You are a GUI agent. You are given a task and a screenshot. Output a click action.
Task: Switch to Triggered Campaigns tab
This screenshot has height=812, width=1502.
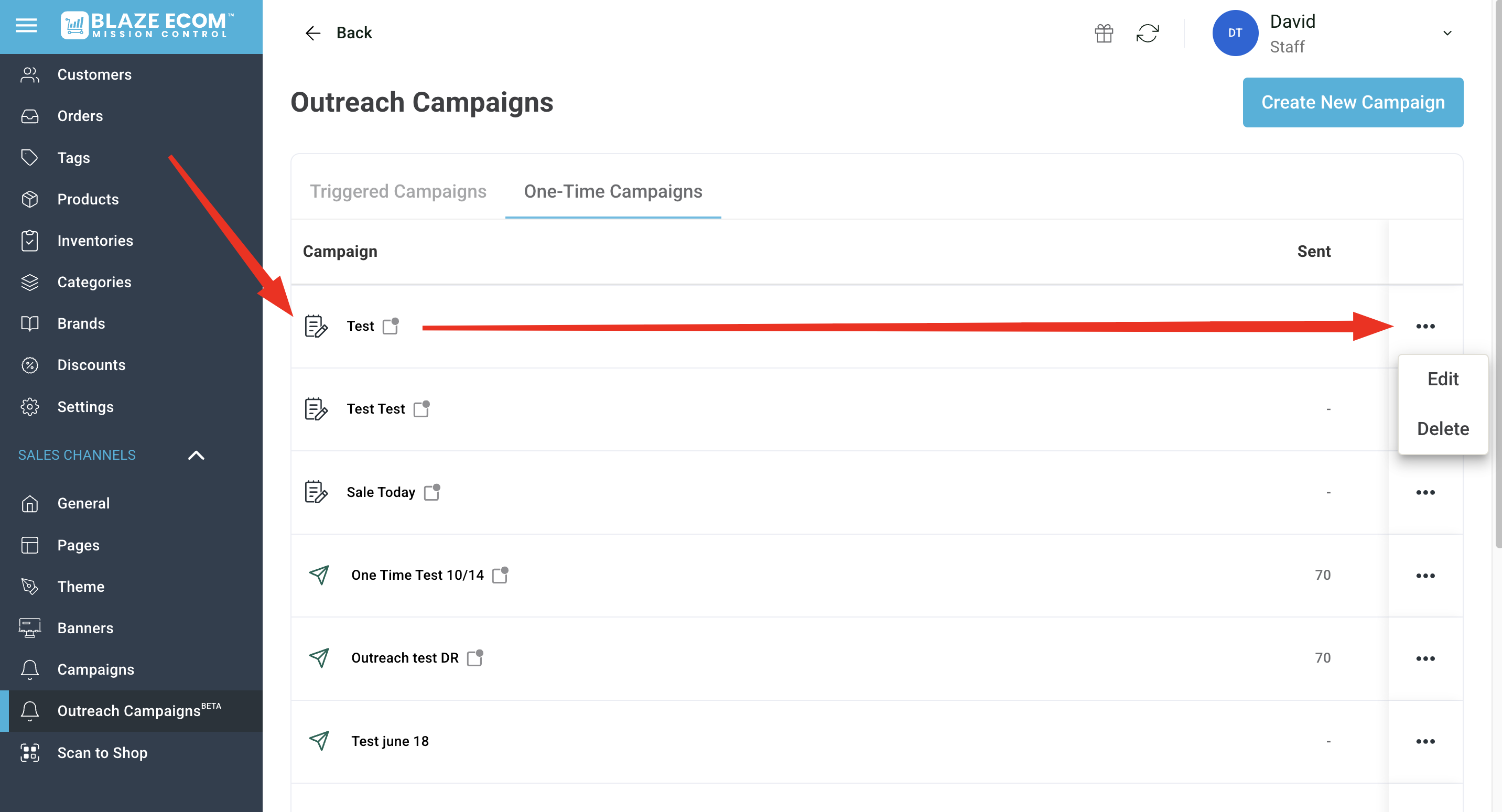[x=398, y=191]
